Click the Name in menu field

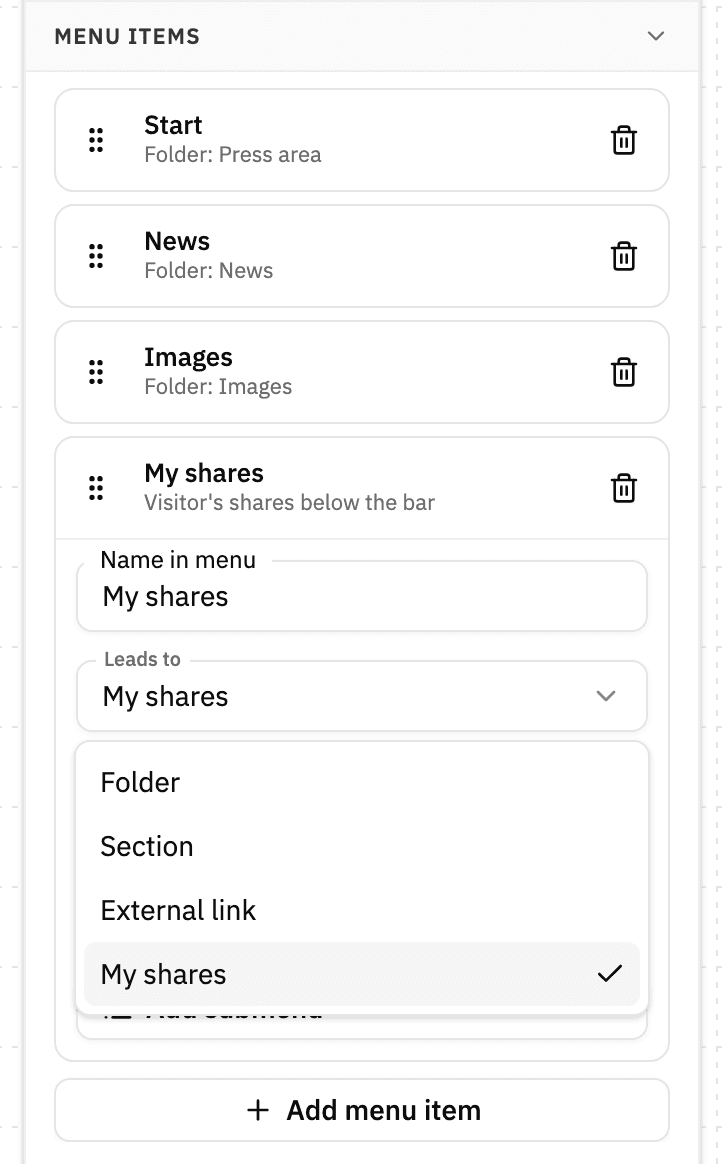(x=362, y=596)
